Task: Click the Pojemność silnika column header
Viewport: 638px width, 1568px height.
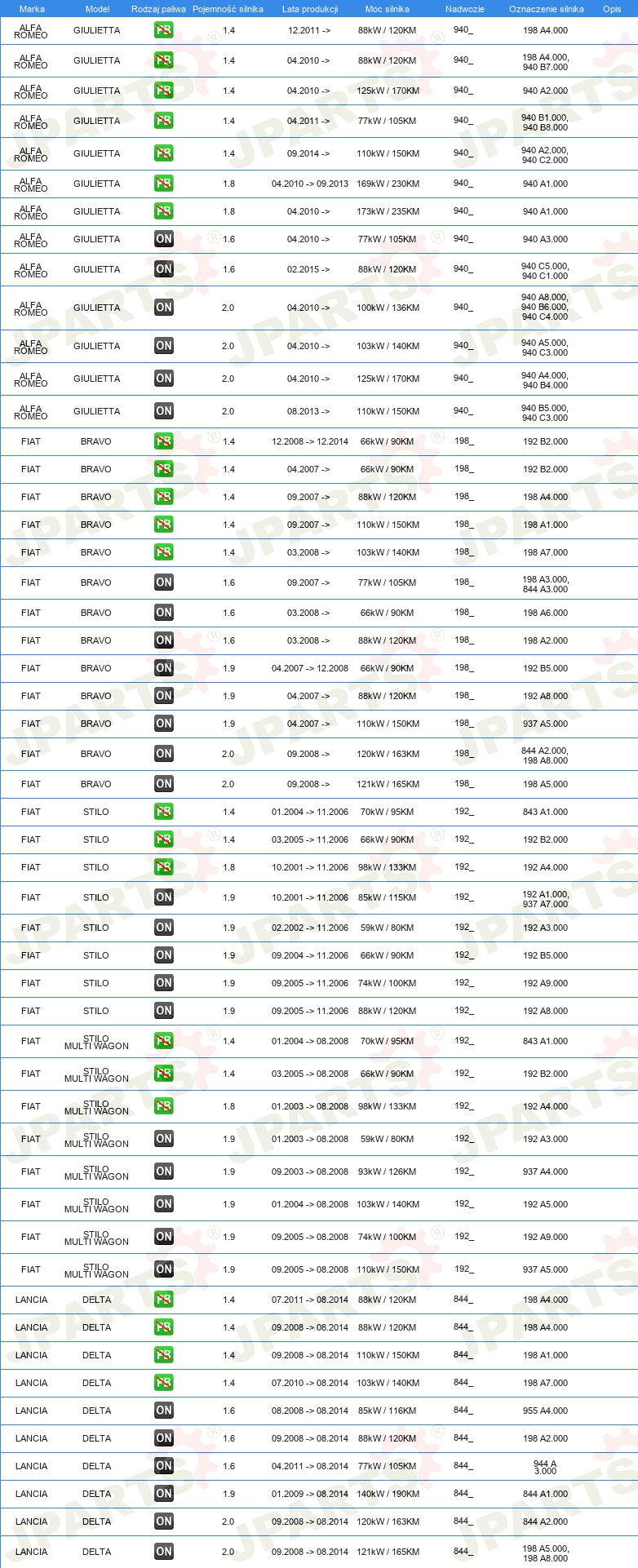Action: coord(228,9)
